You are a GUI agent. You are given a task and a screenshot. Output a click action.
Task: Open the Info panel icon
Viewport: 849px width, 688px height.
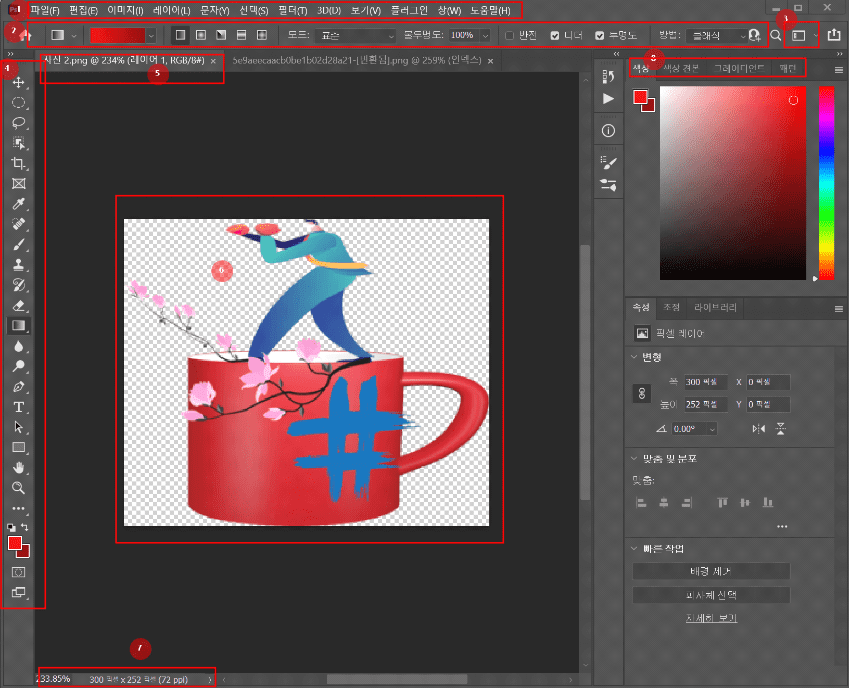click(x=608, y=131)
